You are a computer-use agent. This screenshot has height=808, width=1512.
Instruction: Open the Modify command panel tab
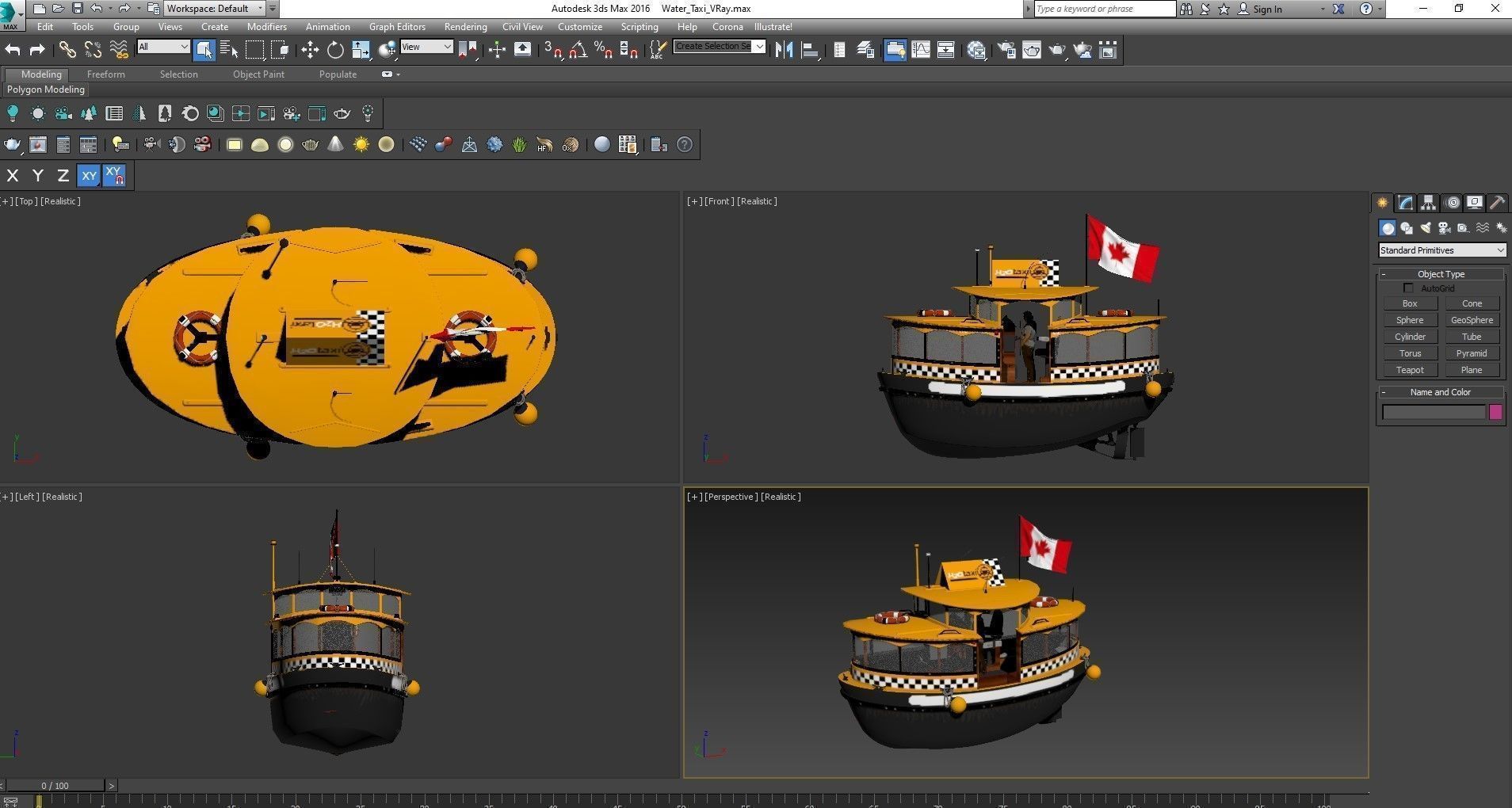tap(1405, 203)
